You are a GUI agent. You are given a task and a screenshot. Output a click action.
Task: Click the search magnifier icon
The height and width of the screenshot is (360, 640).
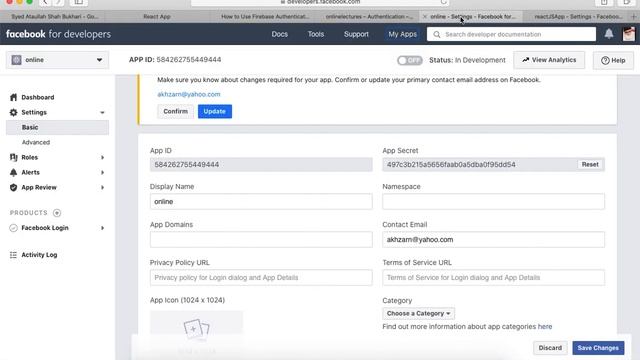[437, 34]
